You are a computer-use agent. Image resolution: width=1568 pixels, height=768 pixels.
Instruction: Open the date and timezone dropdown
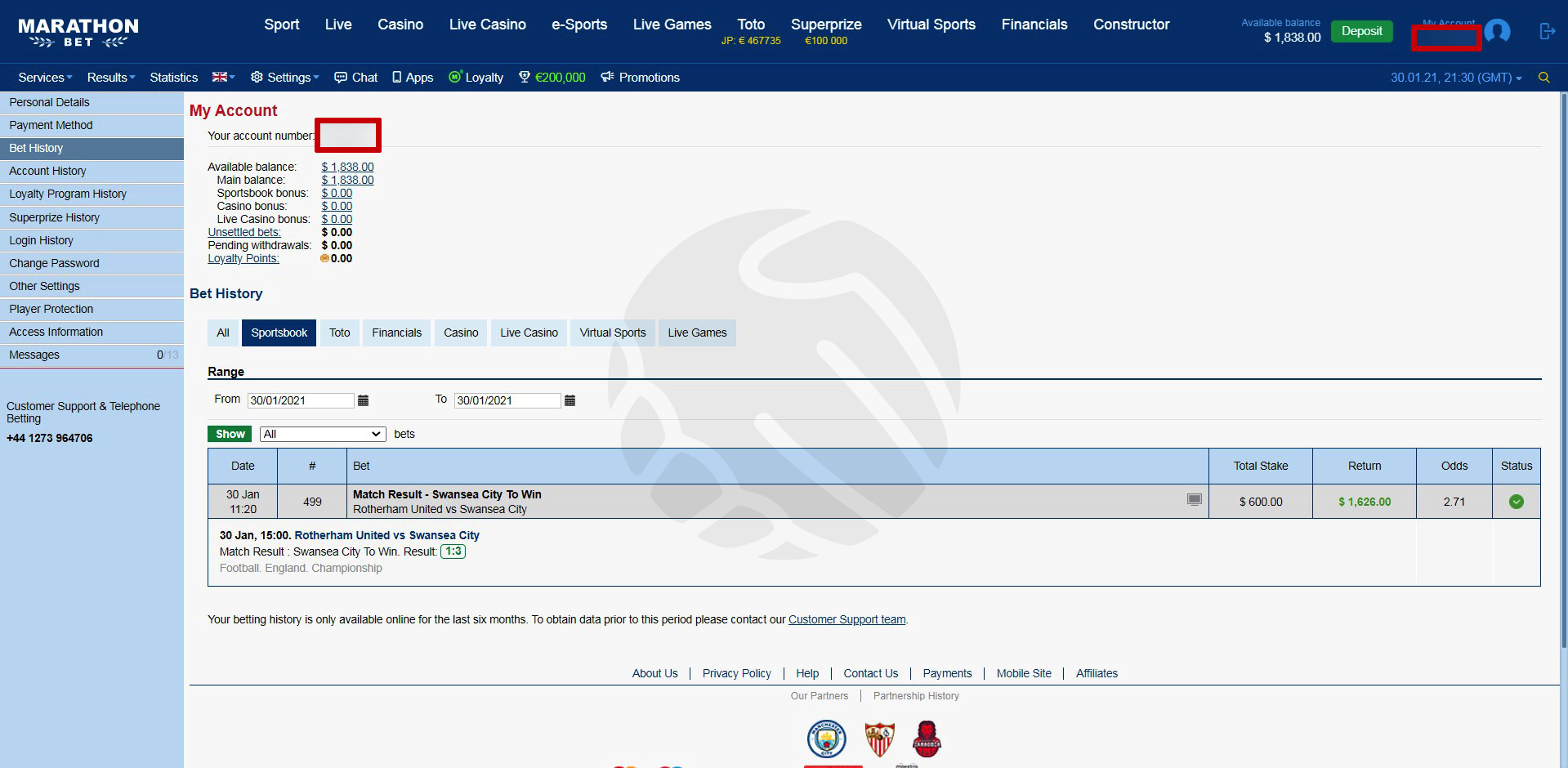(x=1456, y=78)
